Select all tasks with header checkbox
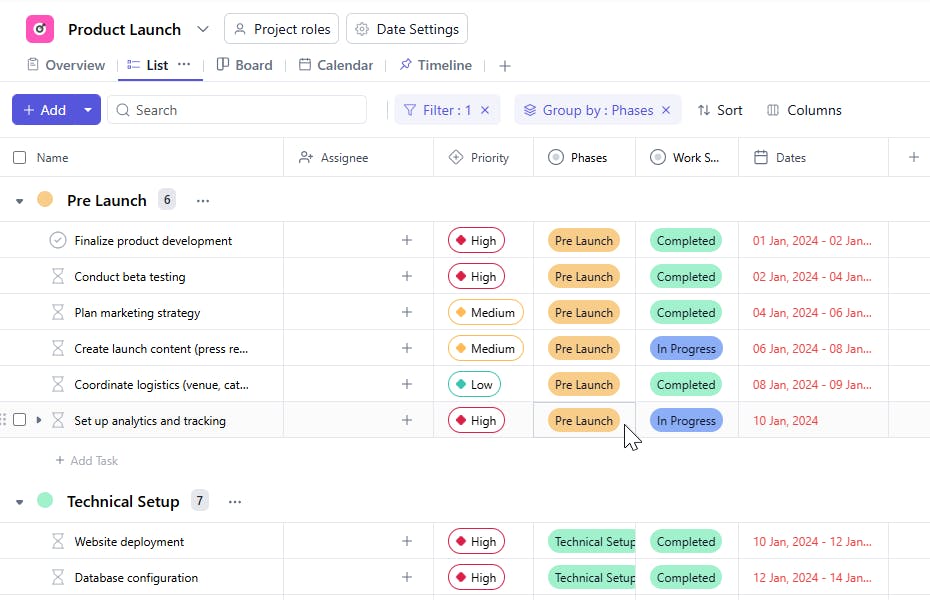Image resolution: width=930 pixels, height=600 pixels. pos(20,158)
